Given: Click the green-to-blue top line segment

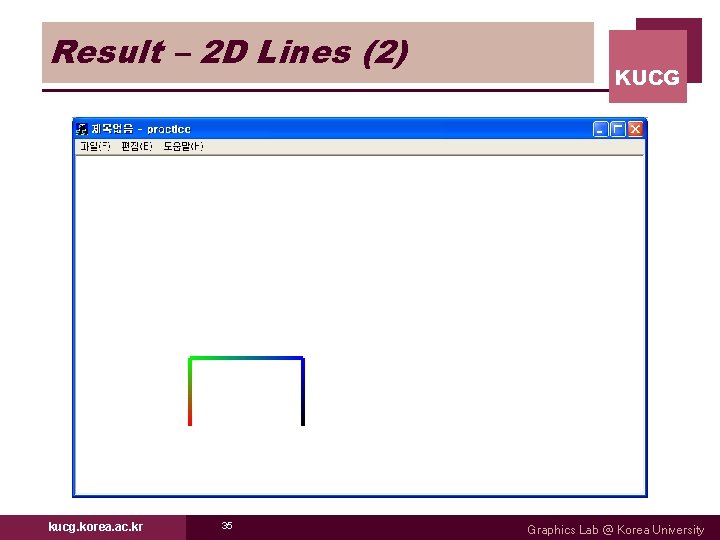Looking at the screenshot, I should click(x=246, y=358).
